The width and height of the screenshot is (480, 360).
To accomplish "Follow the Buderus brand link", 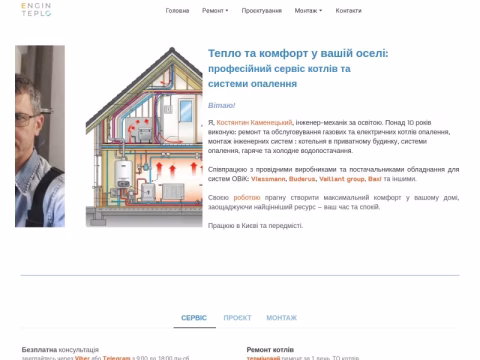I will click(x=302, y=179).
